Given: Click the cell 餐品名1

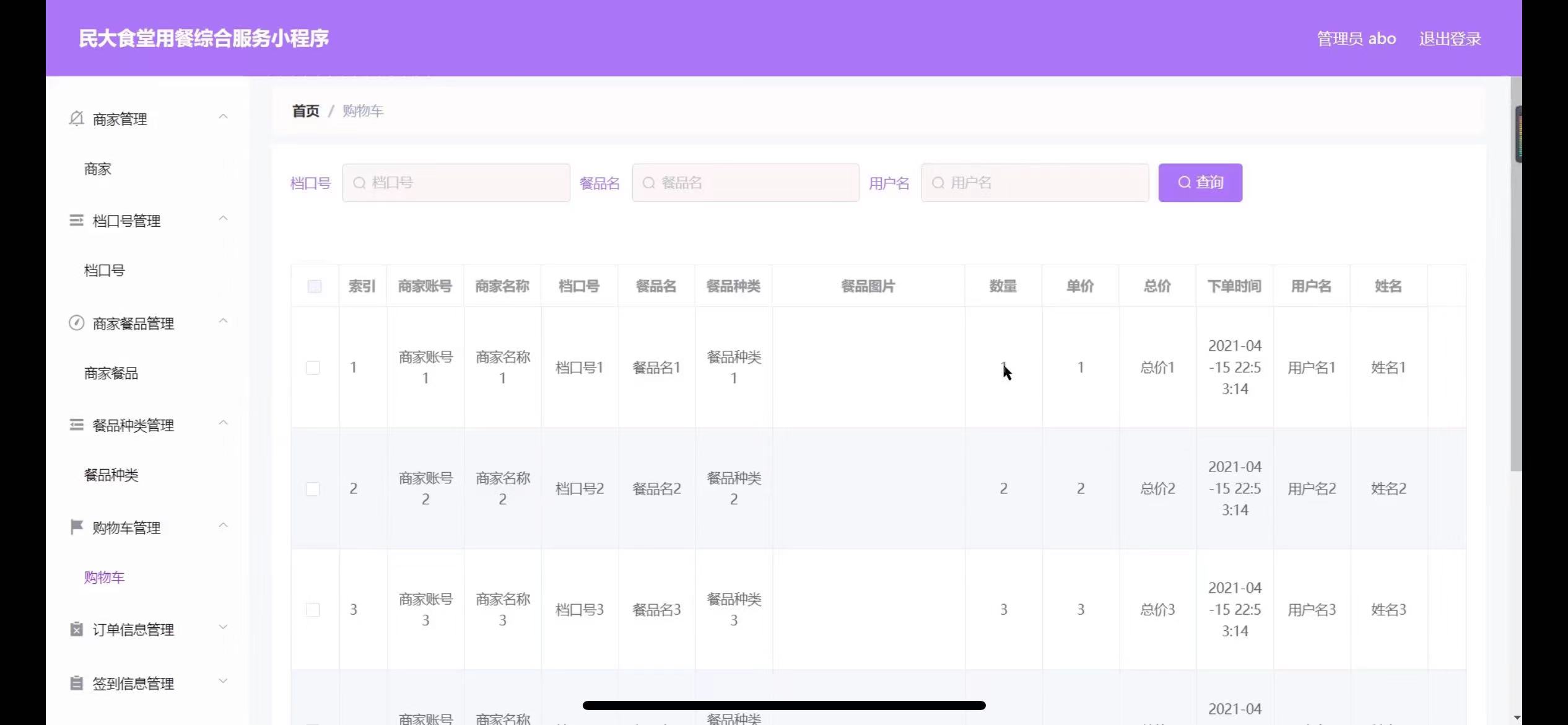Looking at the screenshot, I should [656, 368].
